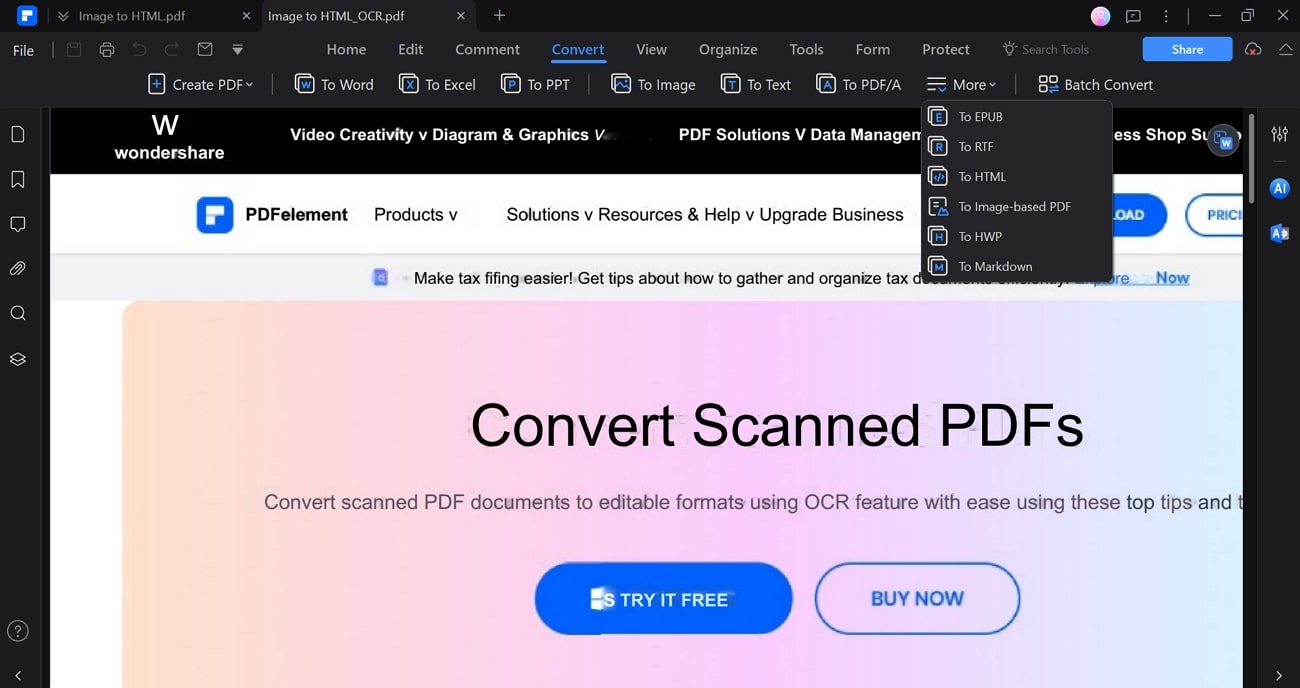Click the cloud sync icon

[1253, 49]
